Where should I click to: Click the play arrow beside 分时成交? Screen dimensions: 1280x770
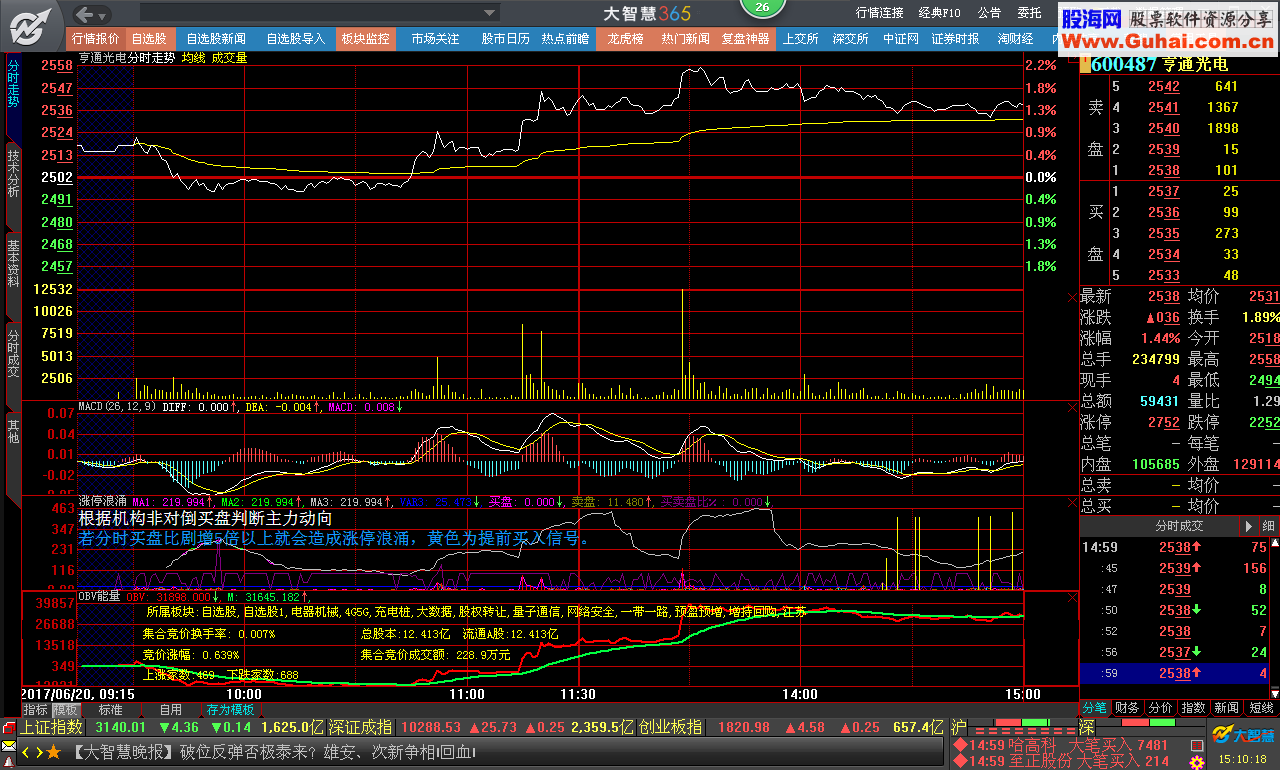pyautogui.click(x=1248, y=526)
